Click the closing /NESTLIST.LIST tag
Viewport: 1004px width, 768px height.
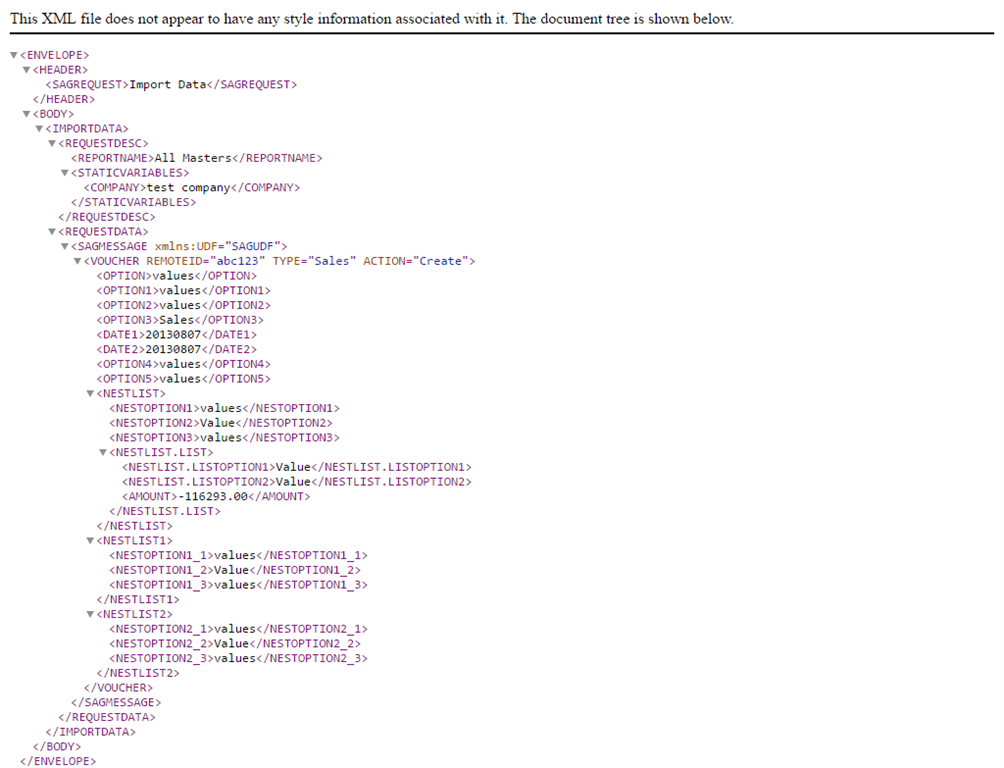coord(165,512)
